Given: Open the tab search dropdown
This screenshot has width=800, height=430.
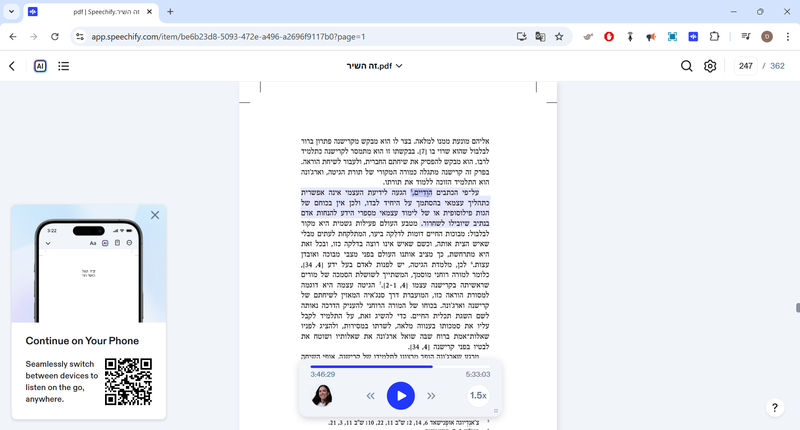Looking at the screenshot, I should click(x=11, y=11).
